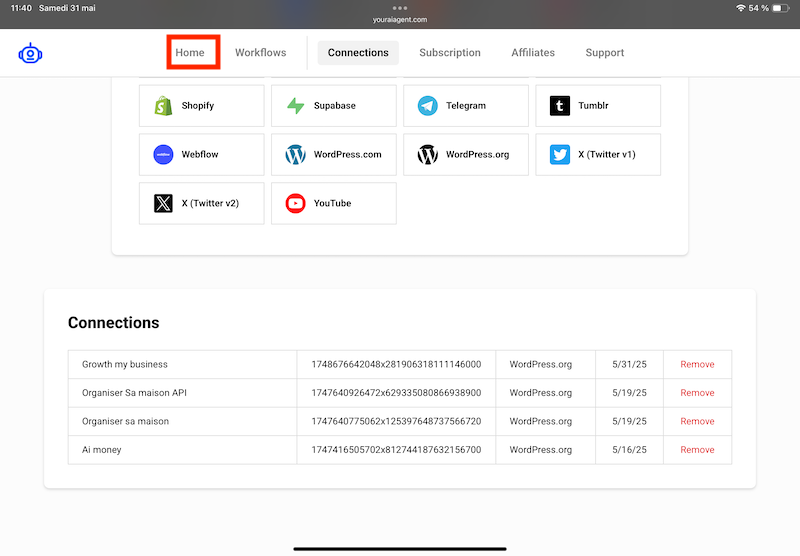Image resolution: width=800 pixels, height=556 pixels.
Task: Click the 5/16/25 date cell
Action: 630,450
